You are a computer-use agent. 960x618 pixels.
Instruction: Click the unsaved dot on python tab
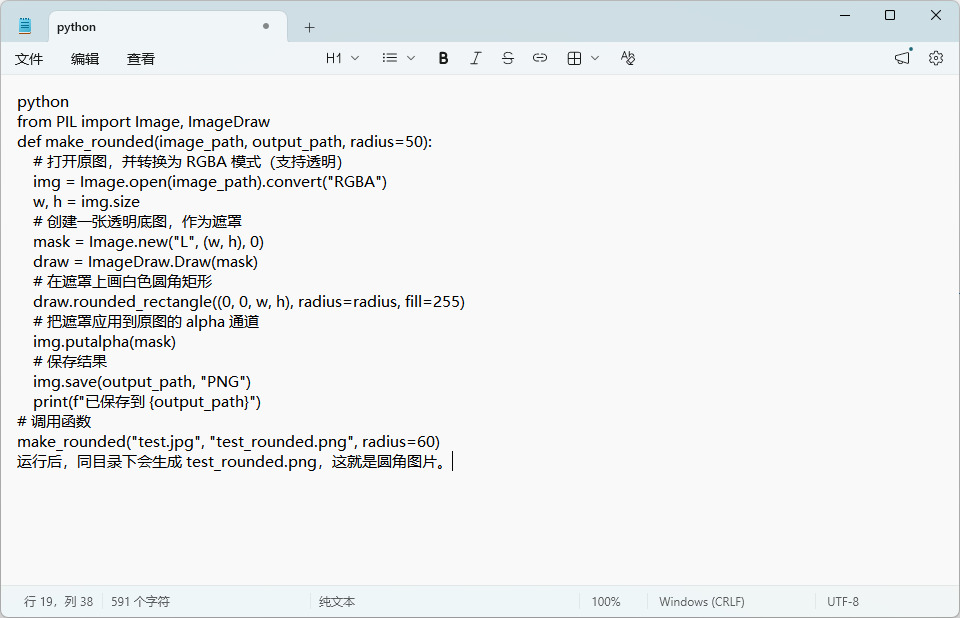(x=266, y=26)
